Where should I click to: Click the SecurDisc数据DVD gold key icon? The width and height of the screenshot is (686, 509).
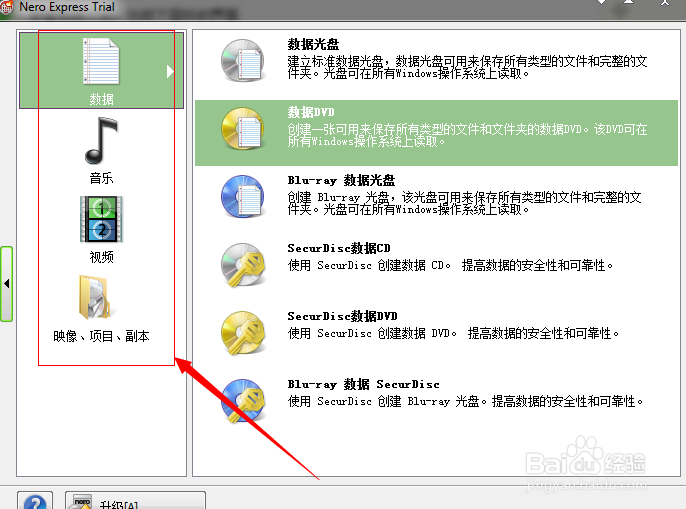(x=243, y=333)
